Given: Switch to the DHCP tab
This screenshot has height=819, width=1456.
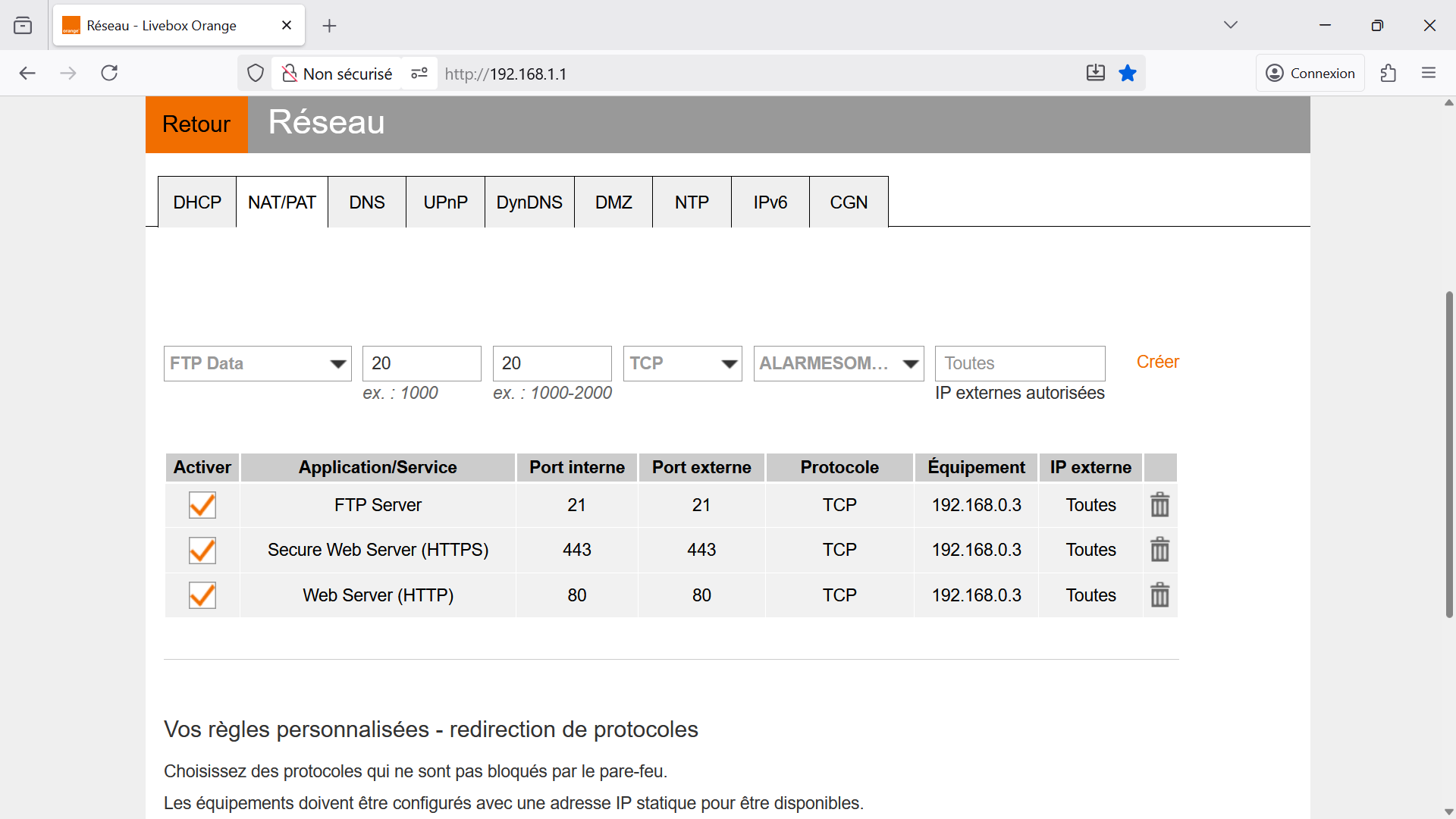Looking at the screenshot, I should click(197, 202).
